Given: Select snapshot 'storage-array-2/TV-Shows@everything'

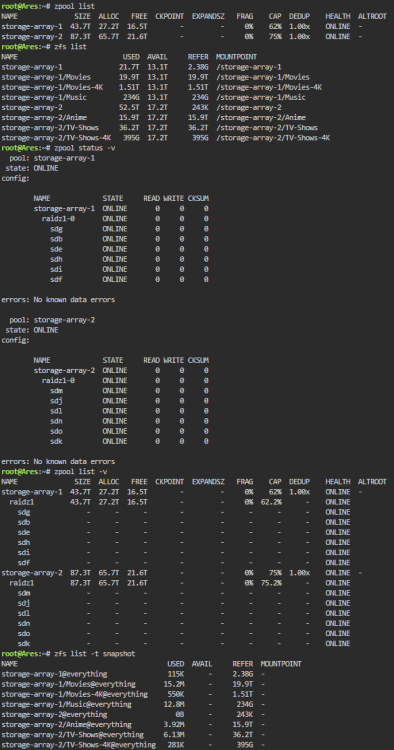Looking at the screenshot, I should [73, 735].
